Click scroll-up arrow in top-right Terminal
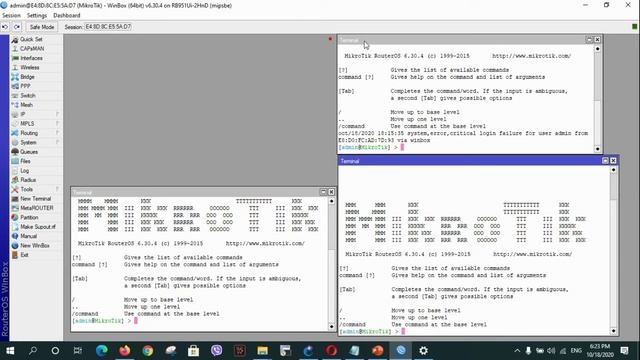This screenshot has width=640, height=360. point(597,49)
